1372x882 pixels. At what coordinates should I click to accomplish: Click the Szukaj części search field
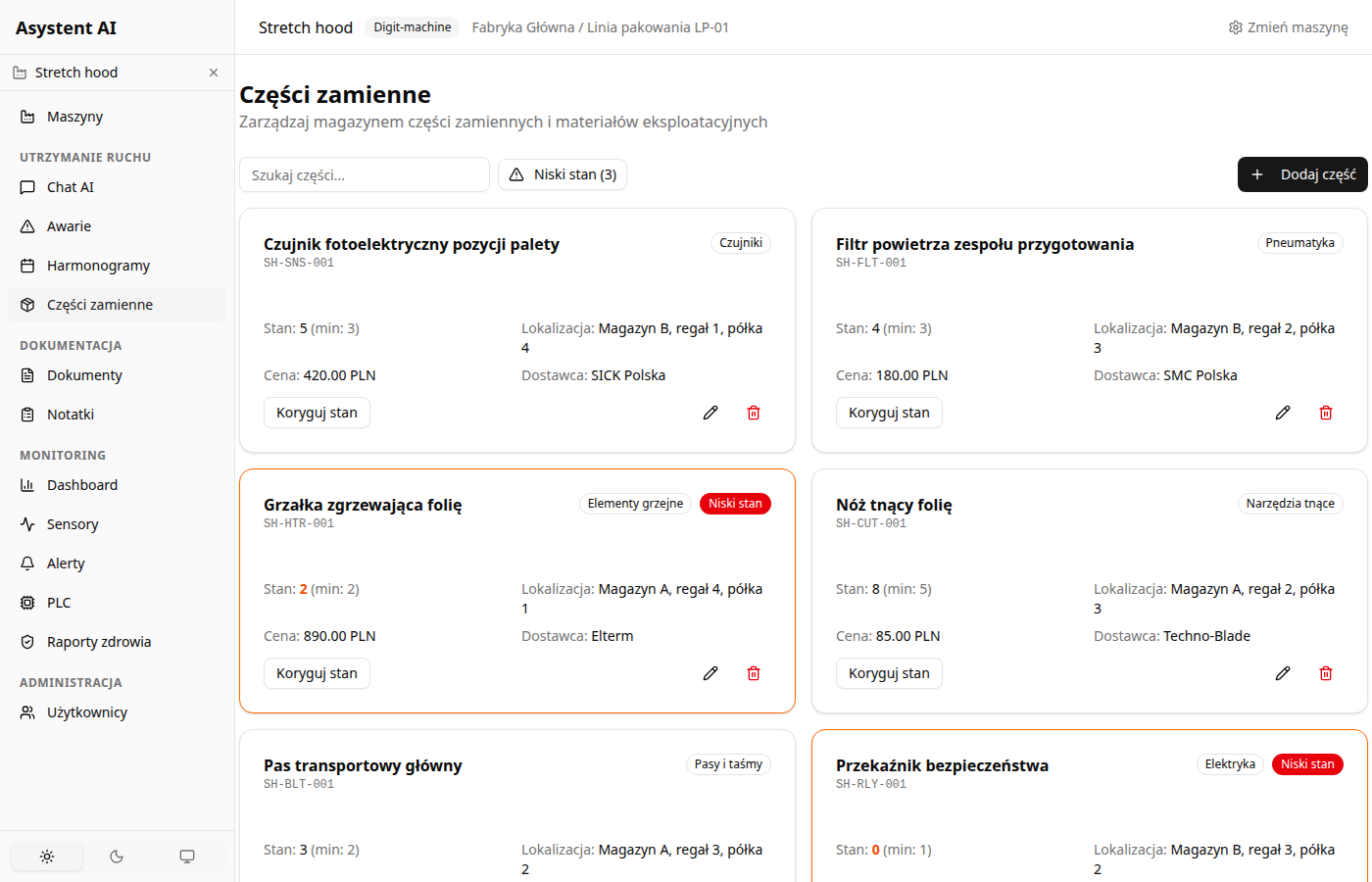[364, 174]
